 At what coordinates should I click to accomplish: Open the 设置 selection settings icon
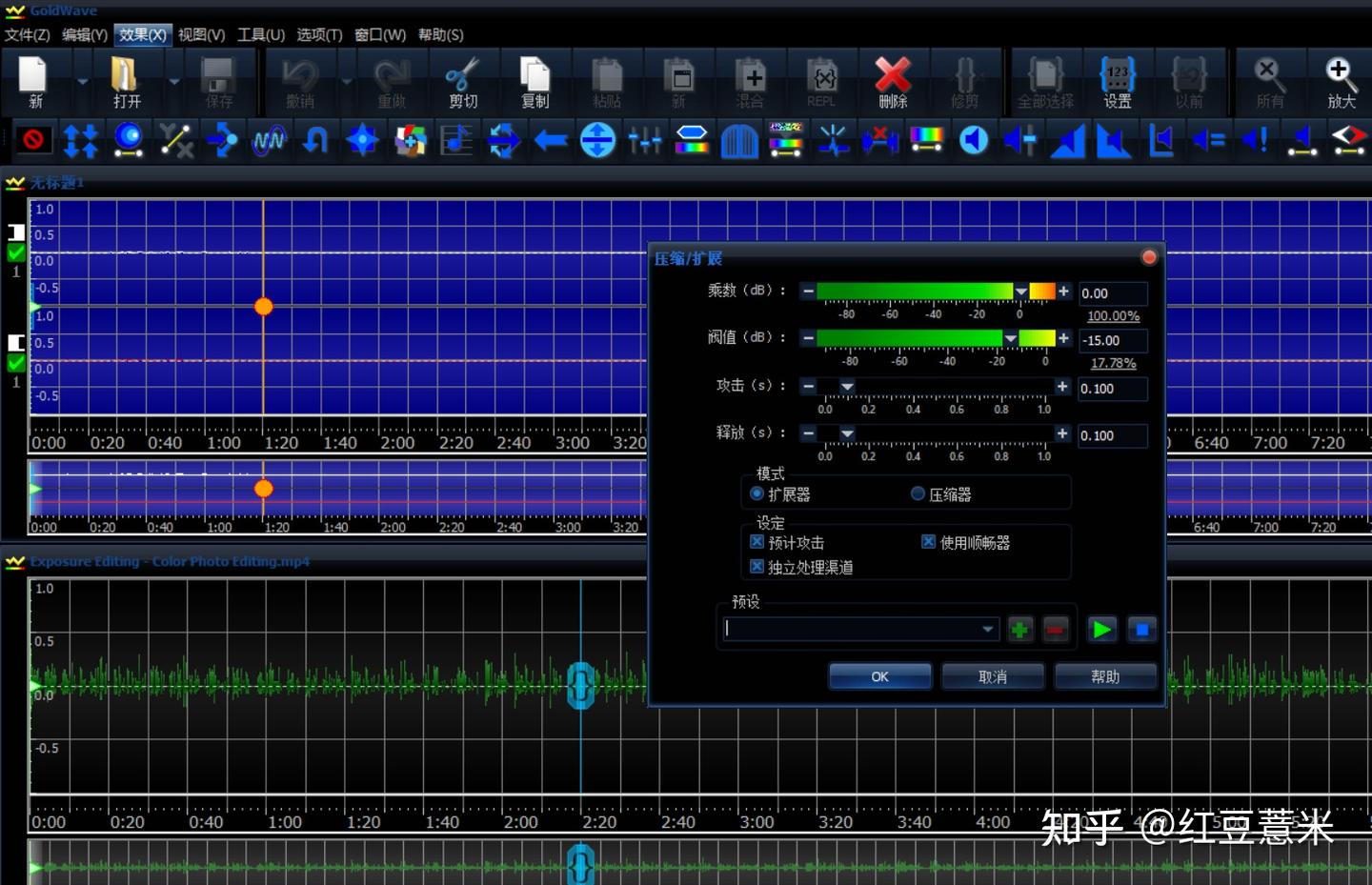point(1118,81)
